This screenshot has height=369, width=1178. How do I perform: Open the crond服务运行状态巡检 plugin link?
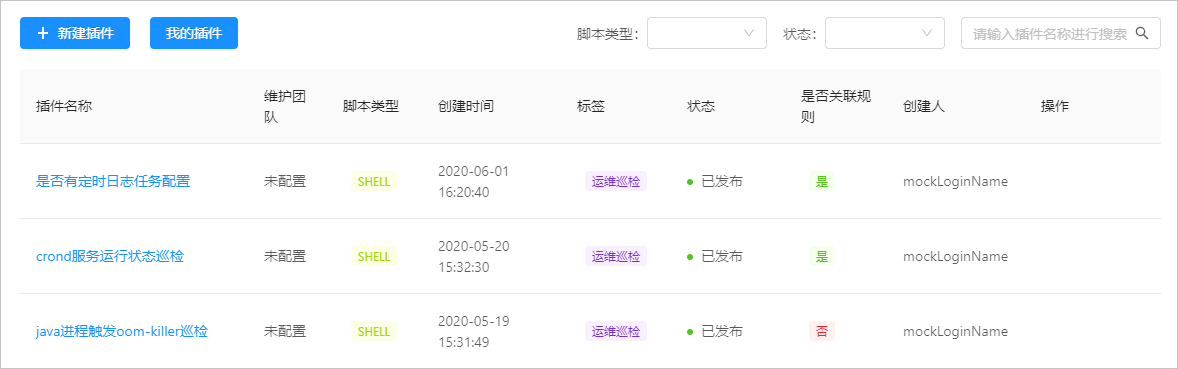pyautogui.click(x=110, y=256)
